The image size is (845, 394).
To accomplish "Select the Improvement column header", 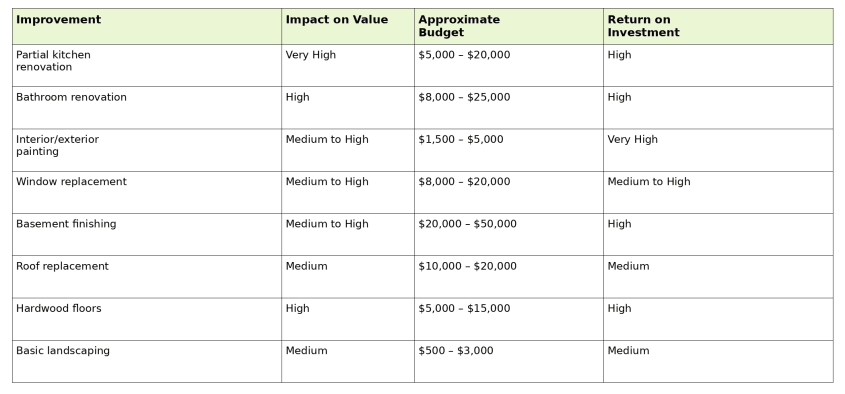I will [x=147, y=26].
